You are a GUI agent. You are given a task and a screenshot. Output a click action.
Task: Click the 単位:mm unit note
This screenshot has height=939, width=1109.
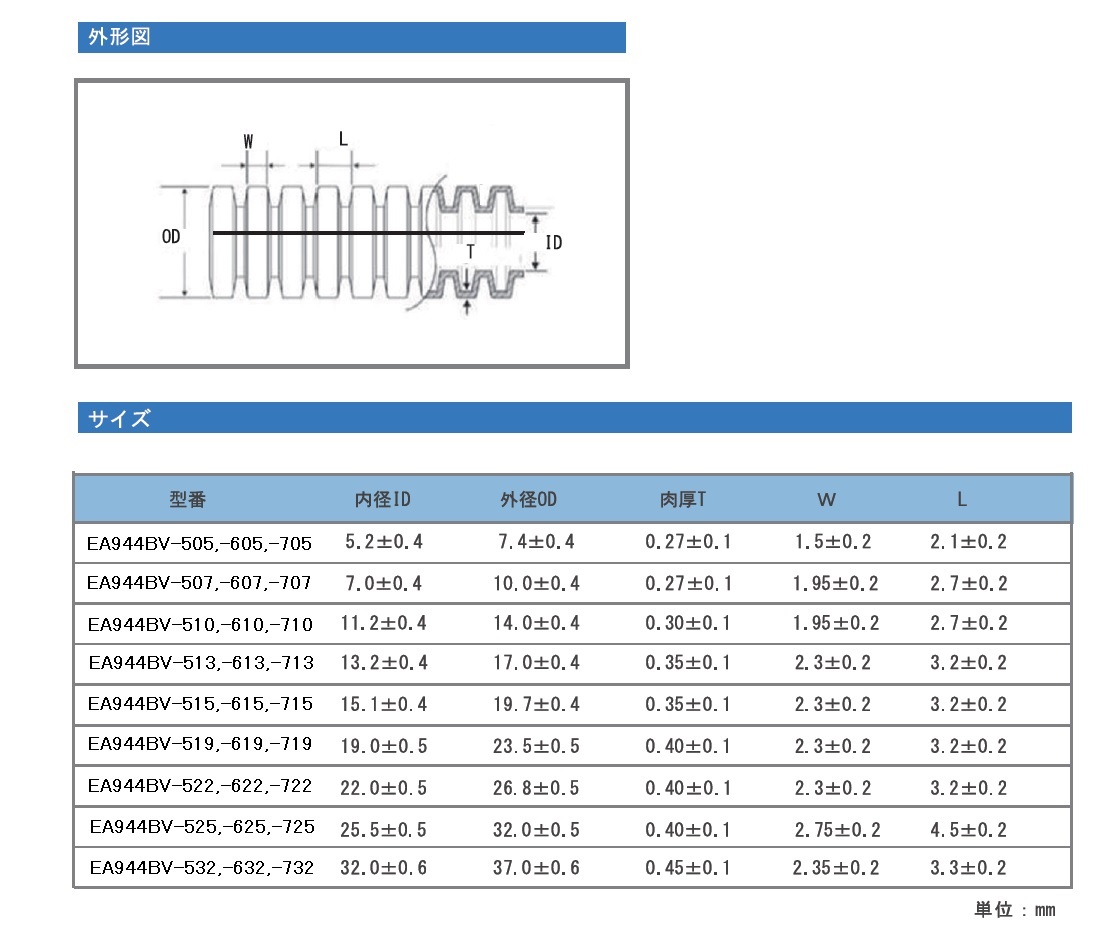coord(1015,909)
